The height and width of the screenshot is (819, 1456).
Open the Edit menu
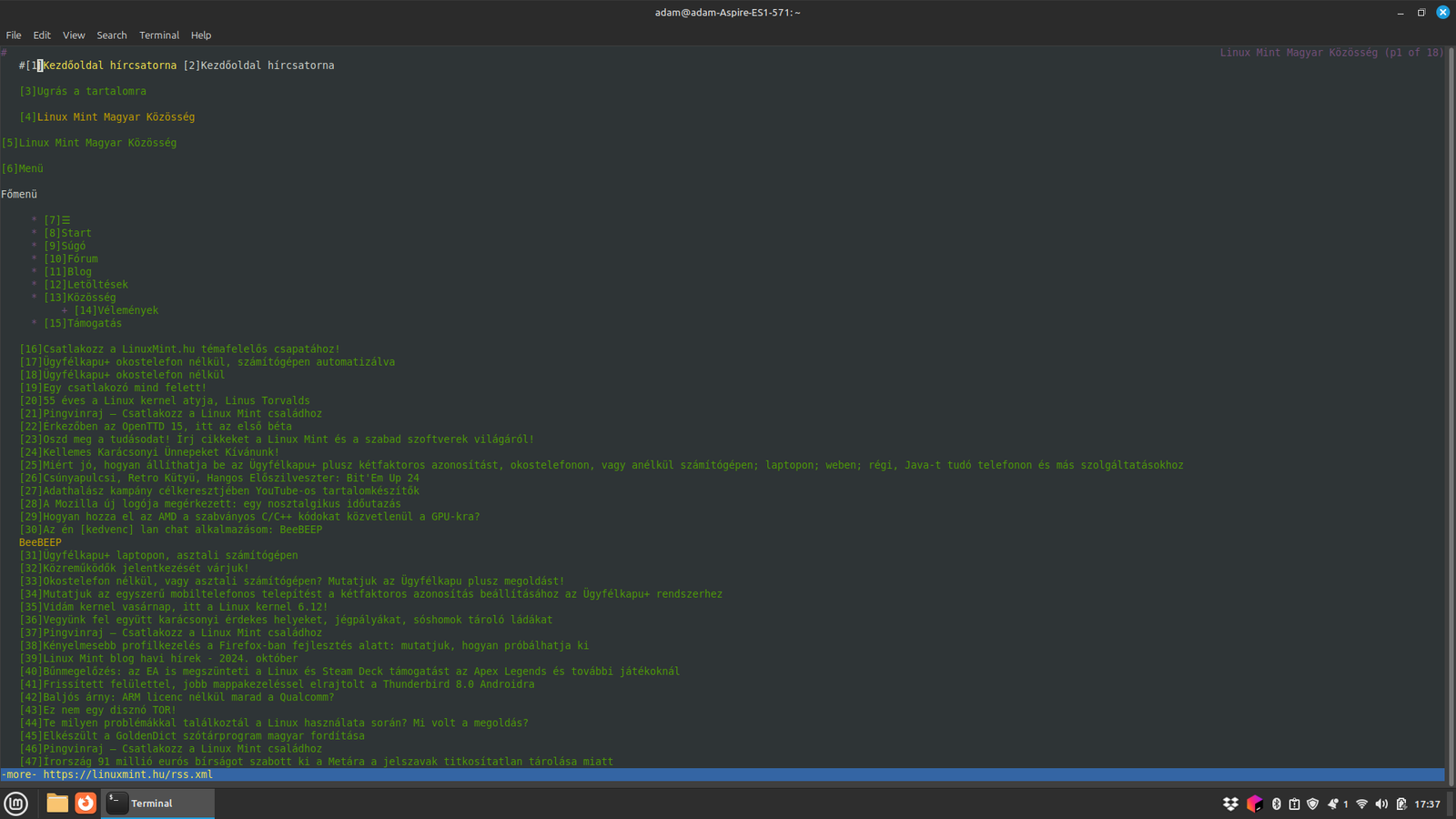(42, 35)
